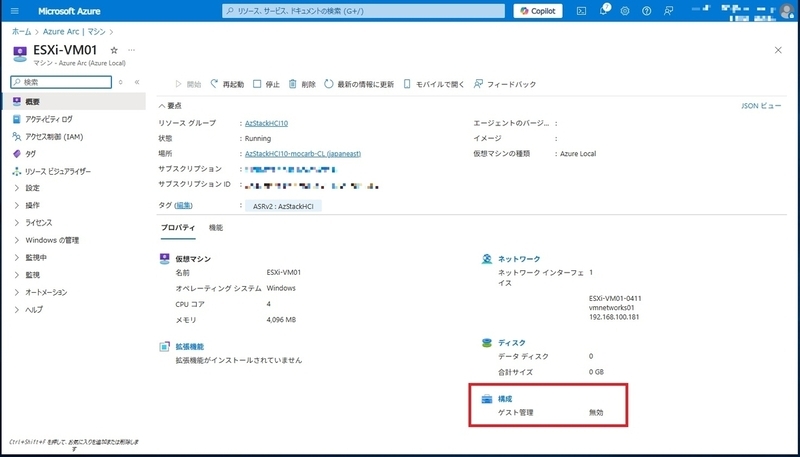800x457 pixels.
Task: Click the 停止 stop toolbar button
Action: 266,84
